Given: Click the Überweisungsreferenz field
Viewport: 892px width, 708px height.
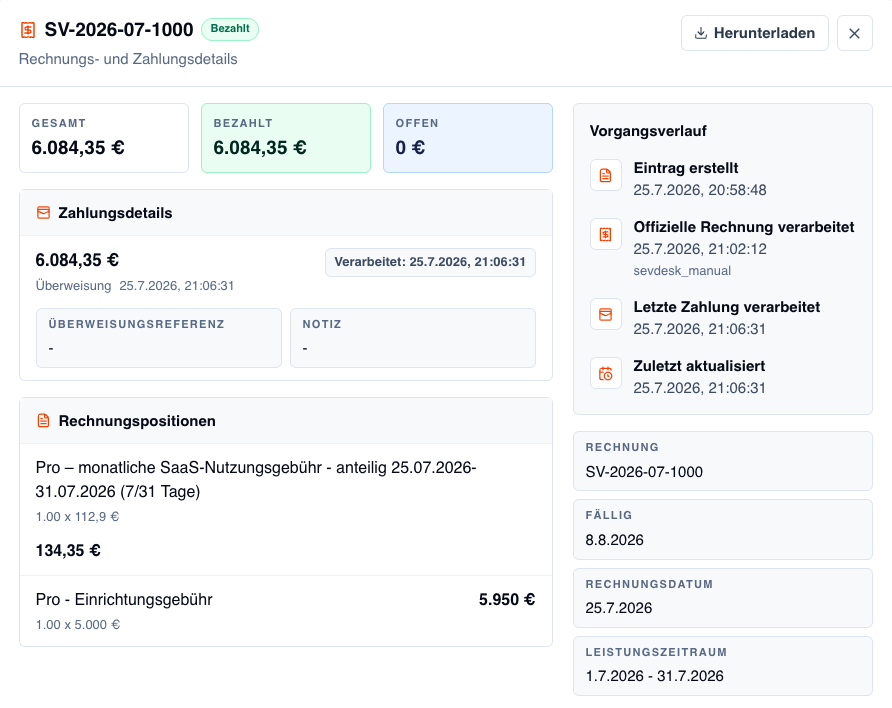Looking at the screenshot, I should (159, 338).
